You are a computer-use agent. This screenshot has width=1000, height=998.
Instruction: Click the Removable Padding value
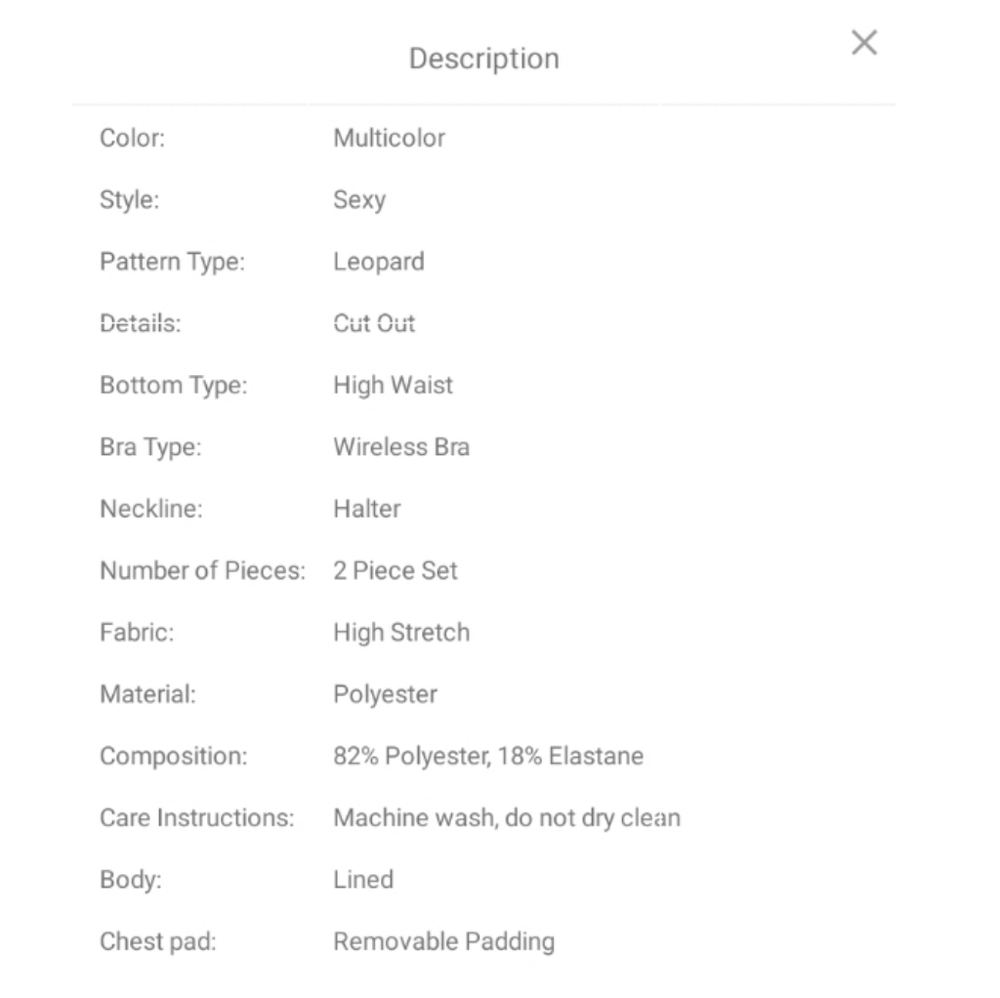click(443, 942)
